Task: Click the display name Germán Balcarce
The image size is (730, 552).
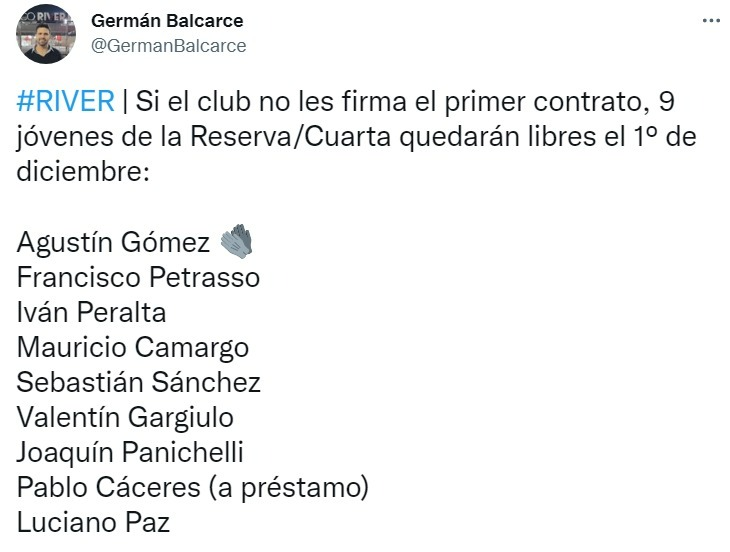Action: pyautogui.click(x=167, y=20)
